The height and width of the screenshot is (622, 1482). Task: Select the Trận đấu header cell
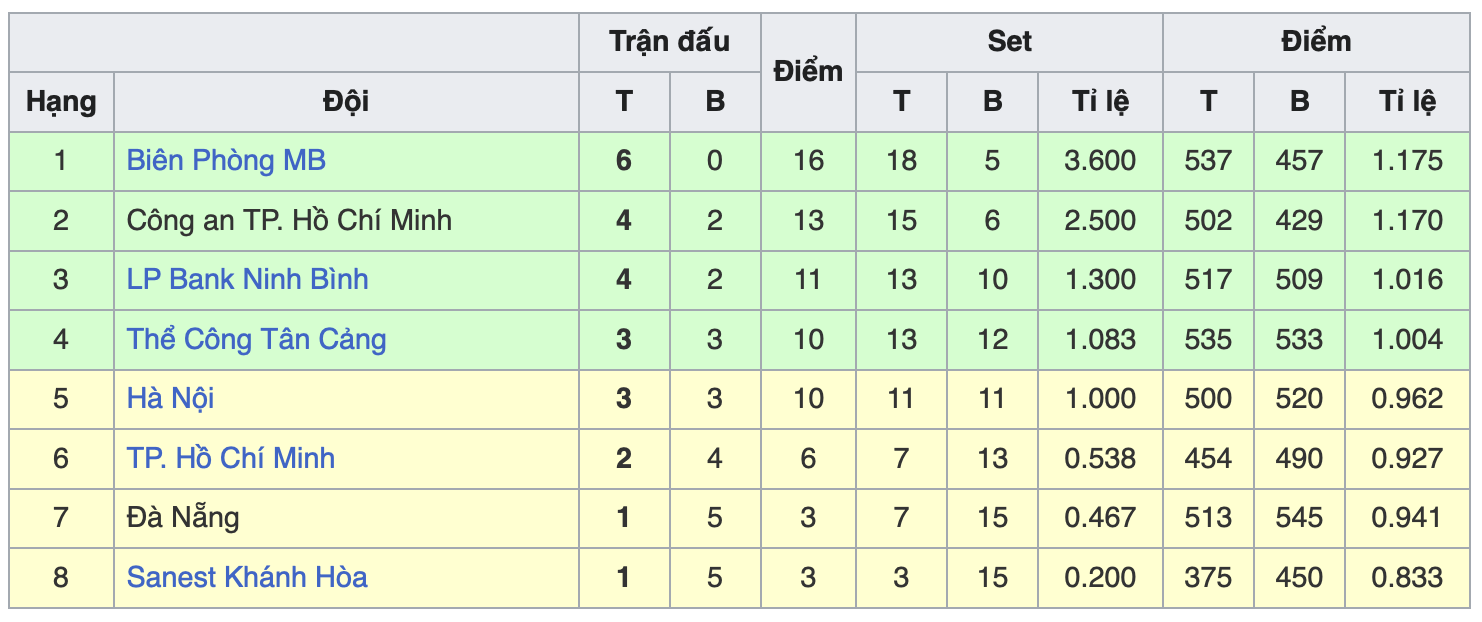pos(669,42)
